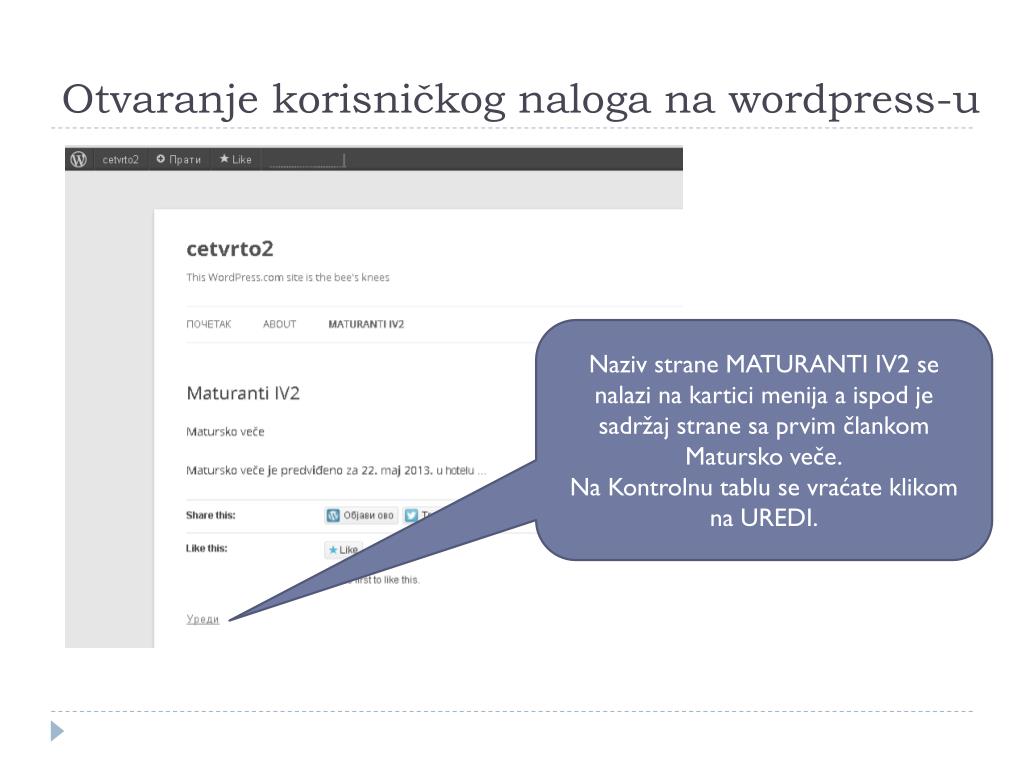Click the 'Matursko veče je predviđeno za 22. maj 2013' text
The width and height of the screenshot is (1024, 768).
pos(310,470)
